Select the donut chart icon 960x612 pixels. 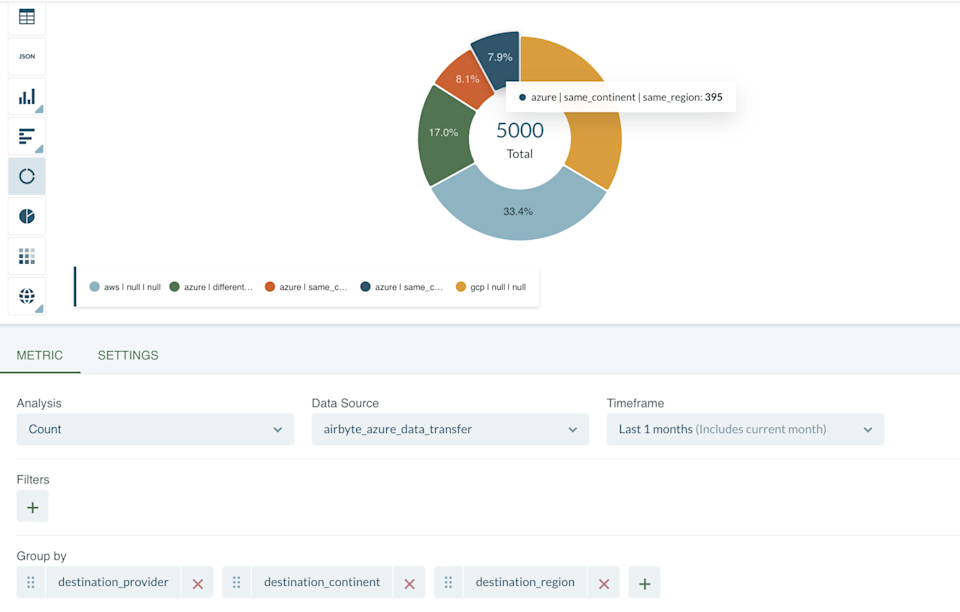pyautogui.click(x=27, y=176)
